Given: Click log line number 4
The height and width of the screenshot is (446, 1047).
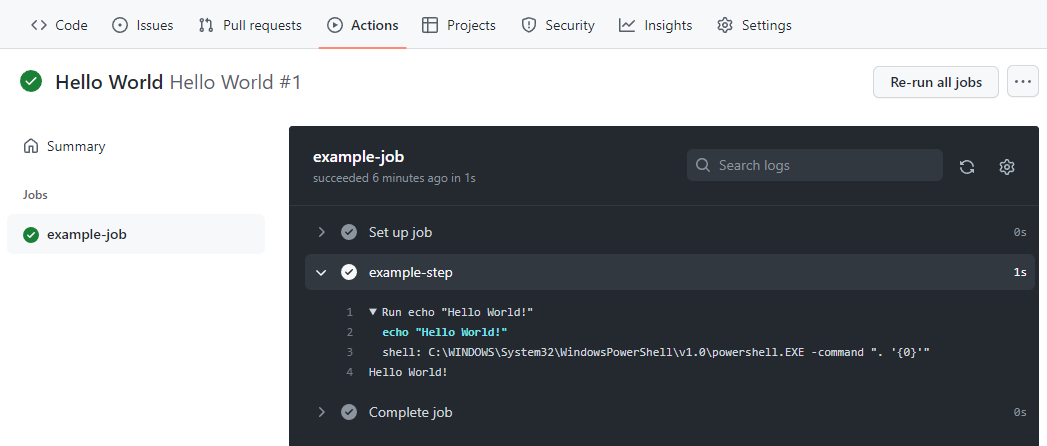Looking at the screenshot, I should click(x=349, y=372).
